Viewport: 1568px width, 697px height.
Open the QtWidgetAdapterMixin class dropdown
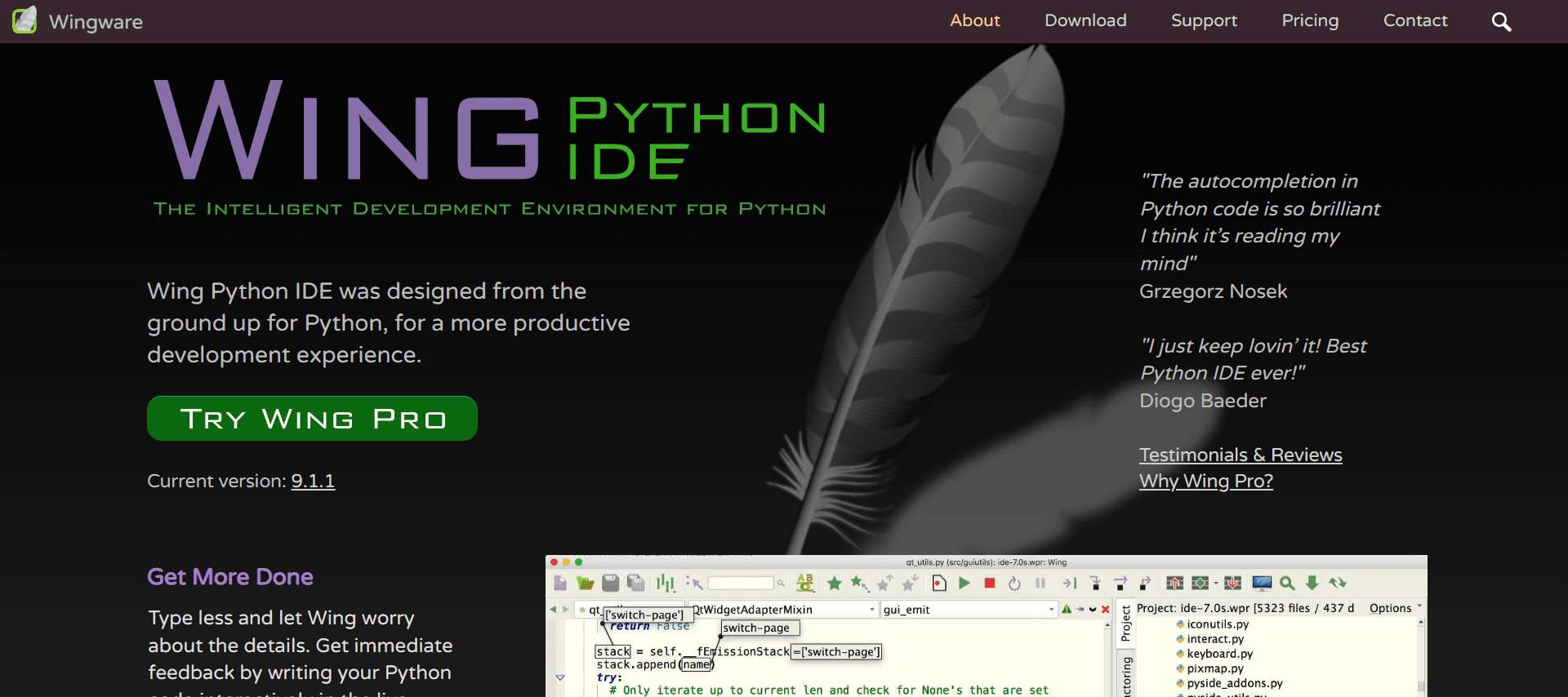(x=784, y=610)
